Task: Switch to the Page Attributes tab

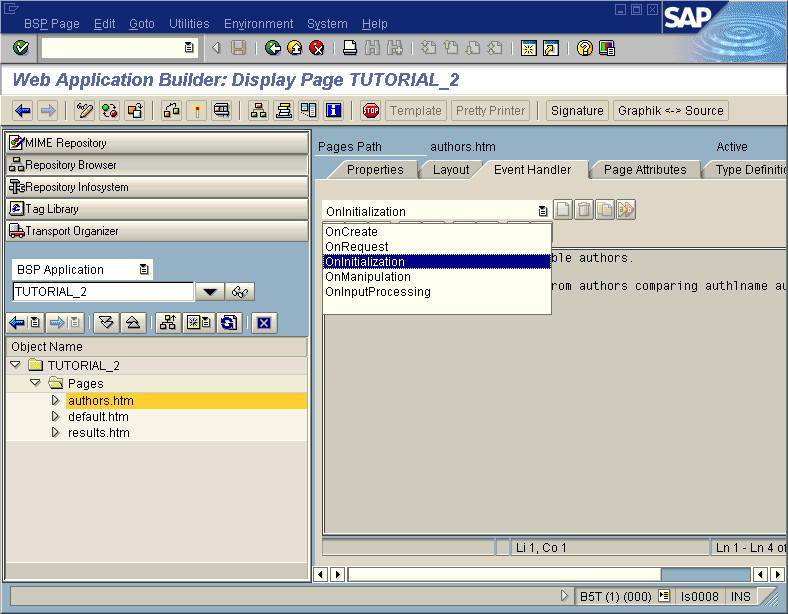Action: (x=645, y=170)
